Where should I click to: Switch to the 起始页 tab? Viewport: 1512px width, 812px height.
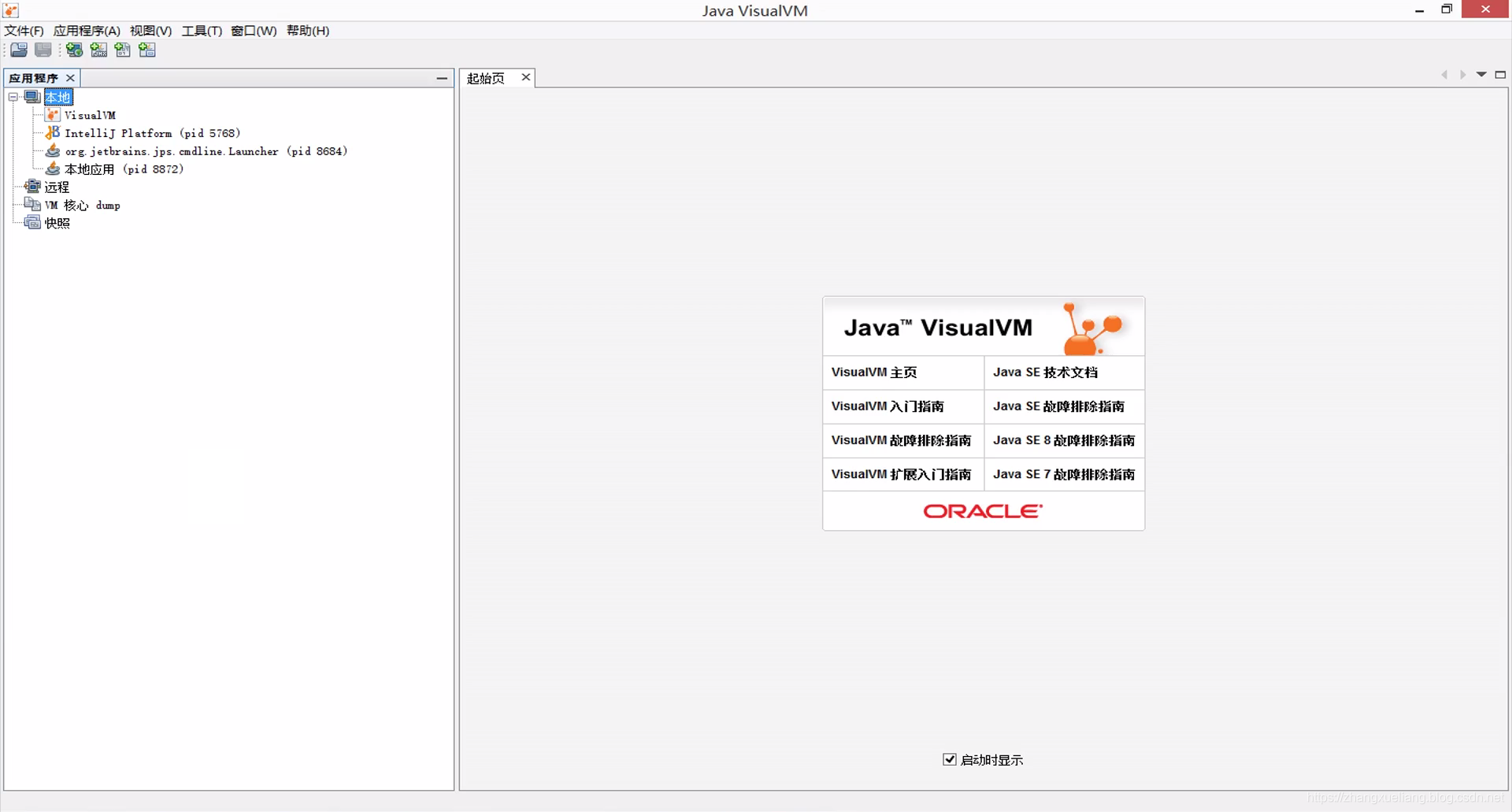click(x=485, y=77)
